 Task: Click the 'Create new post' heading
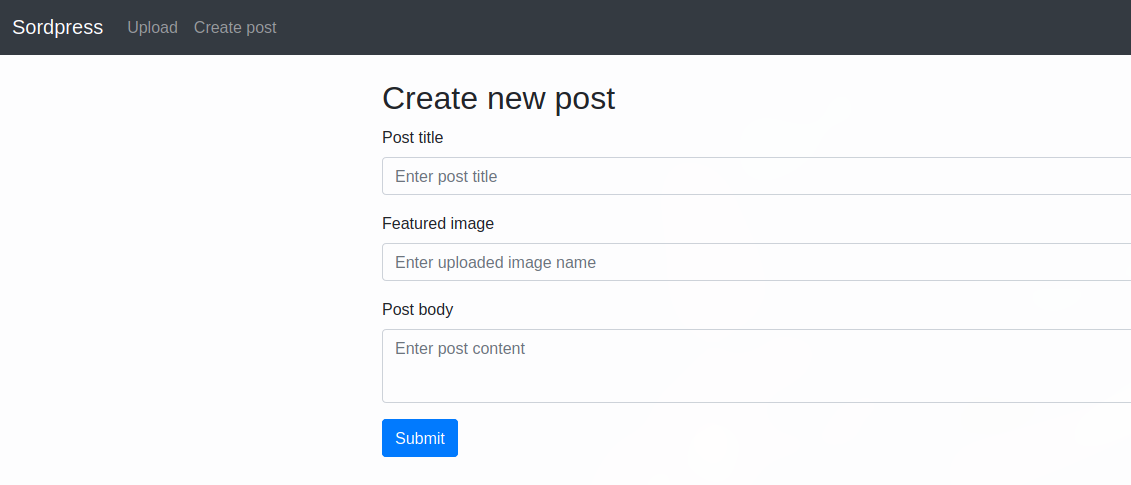click(498, 98)
